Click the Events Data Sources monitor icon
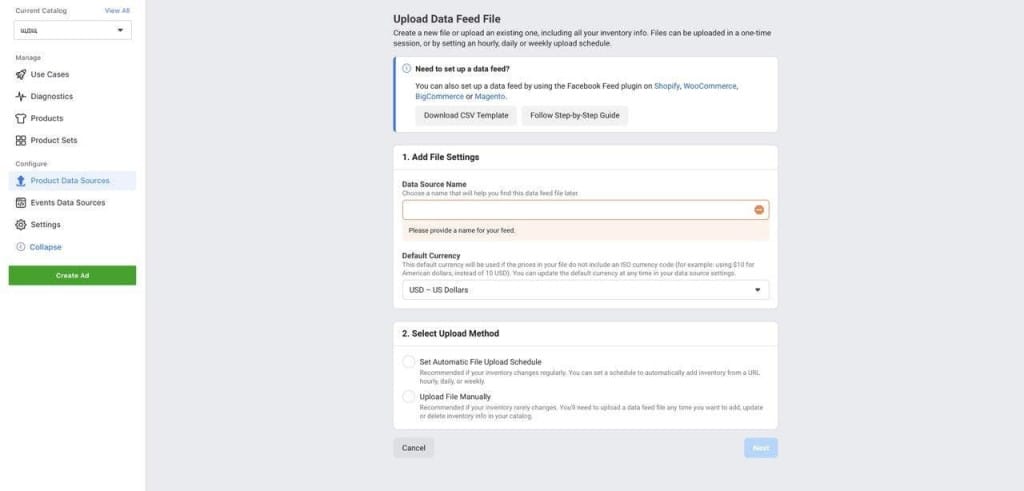Screen dimensions: 1024x491 click(x=21, y=203)
